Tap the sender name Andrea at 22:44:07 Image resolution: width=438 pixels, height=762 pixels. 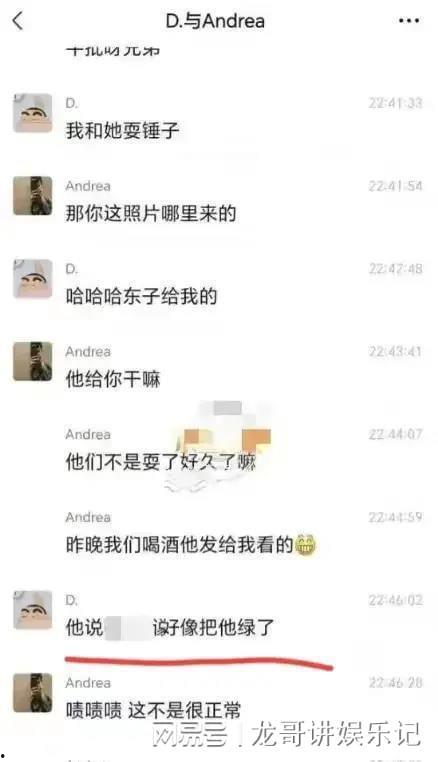point(88,434)
